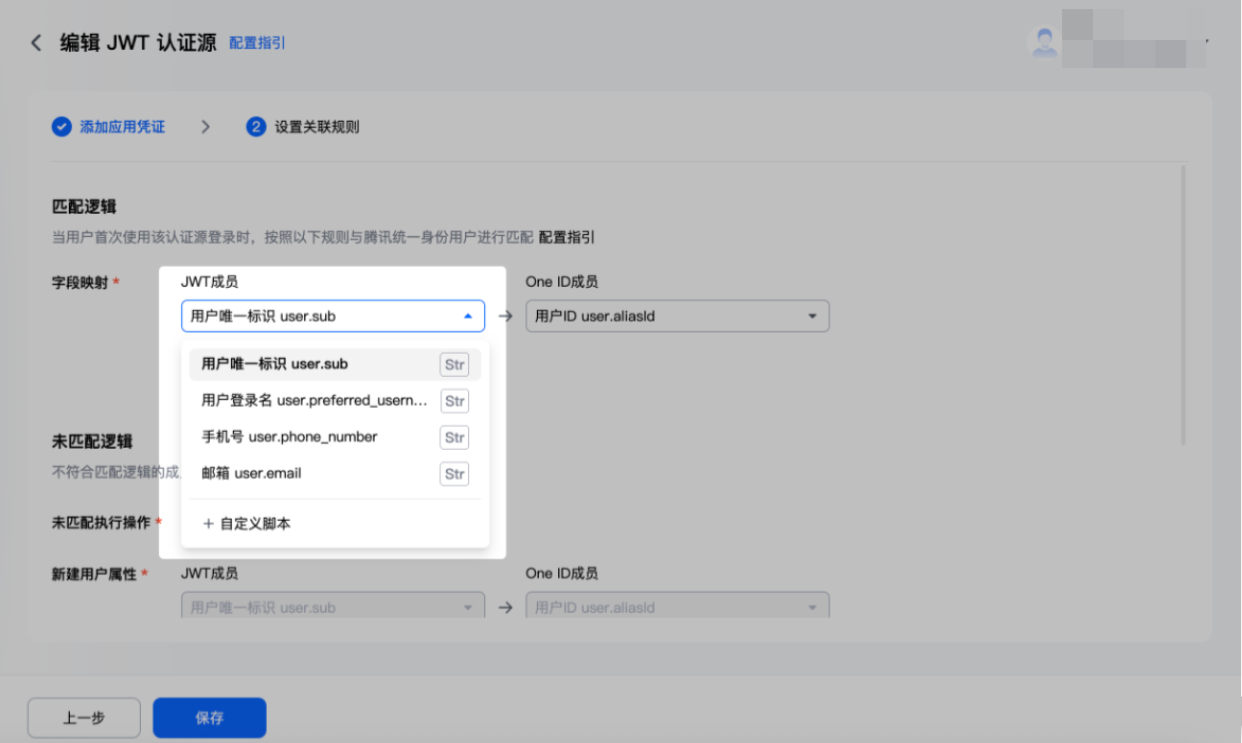The height and width of the screenshot is (743, 1242).
Task: Go back with the 上一步 button
Action: [84, 718]
